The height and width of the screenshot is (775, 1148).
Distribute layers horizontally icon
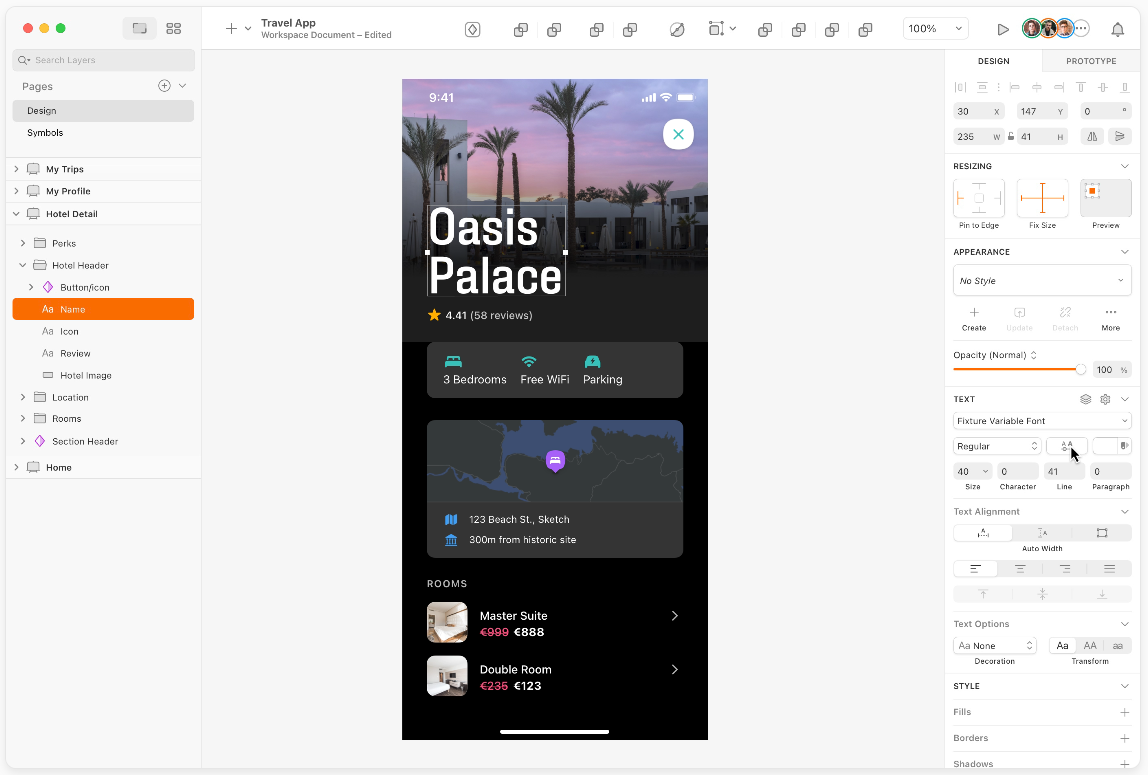960,87
